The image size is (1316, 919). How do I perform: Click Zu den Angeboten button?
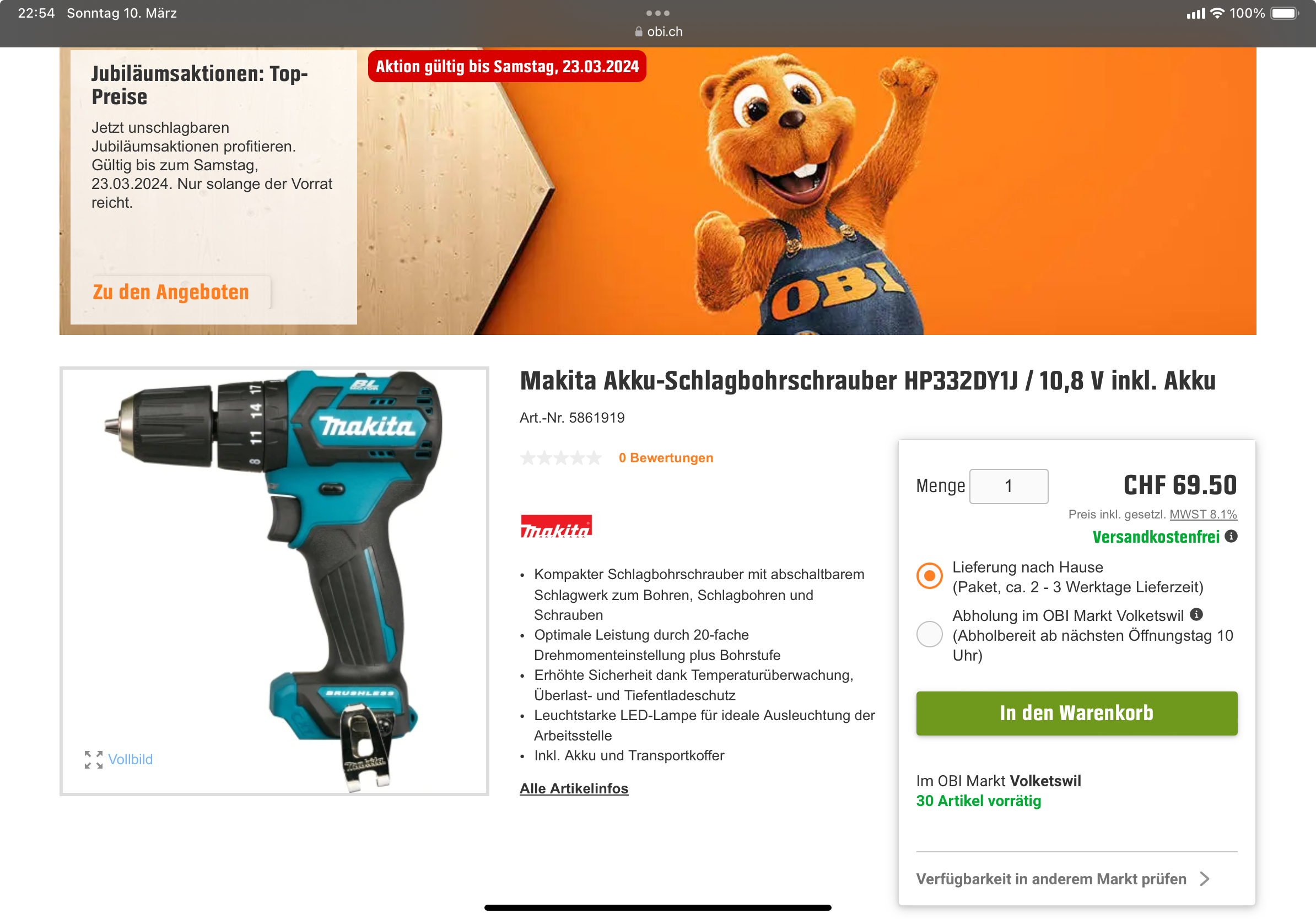(171, 292)
